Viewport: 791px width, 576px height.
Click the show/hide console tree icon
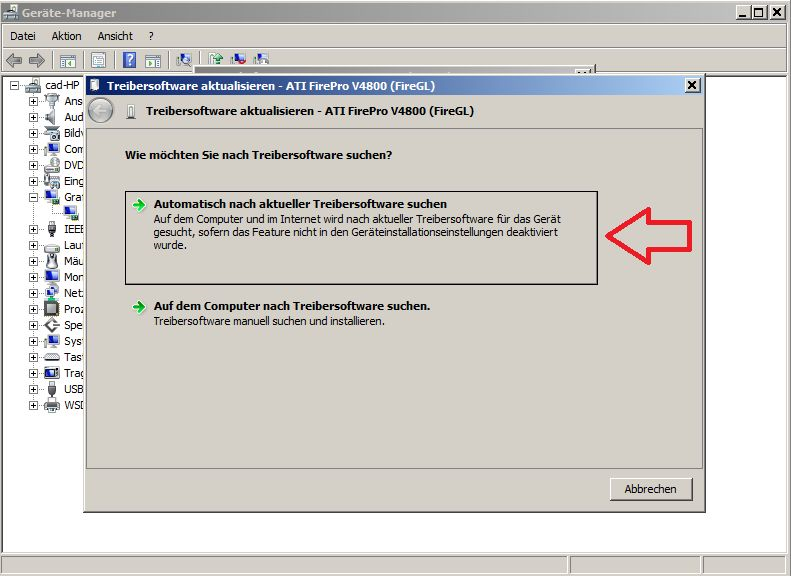pos(68,61)
